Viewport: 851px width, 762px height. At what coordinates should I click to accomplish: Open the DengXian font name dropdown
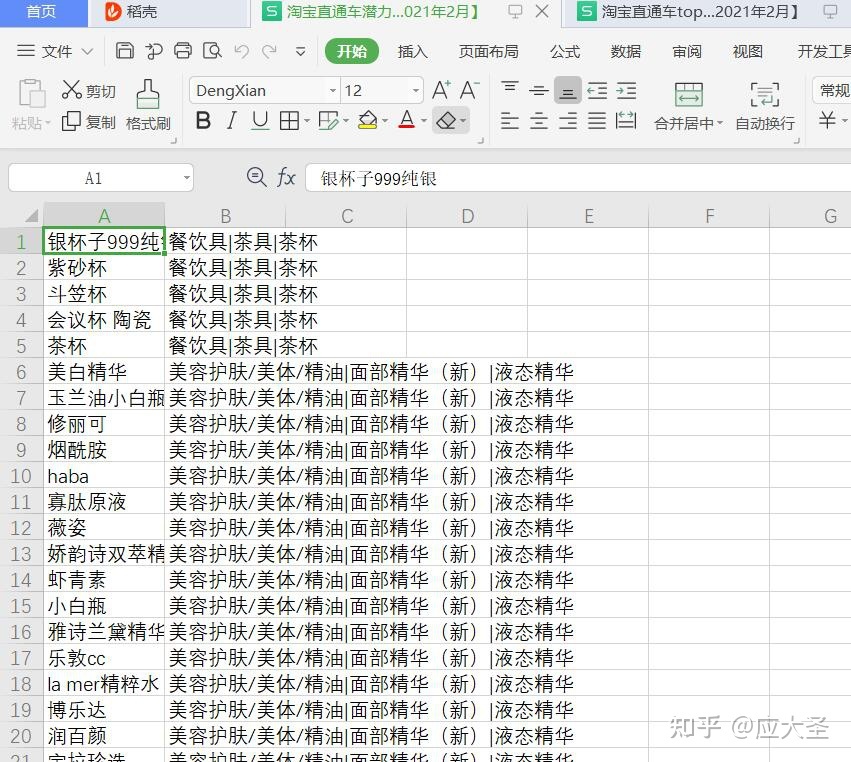coord(333,91)
